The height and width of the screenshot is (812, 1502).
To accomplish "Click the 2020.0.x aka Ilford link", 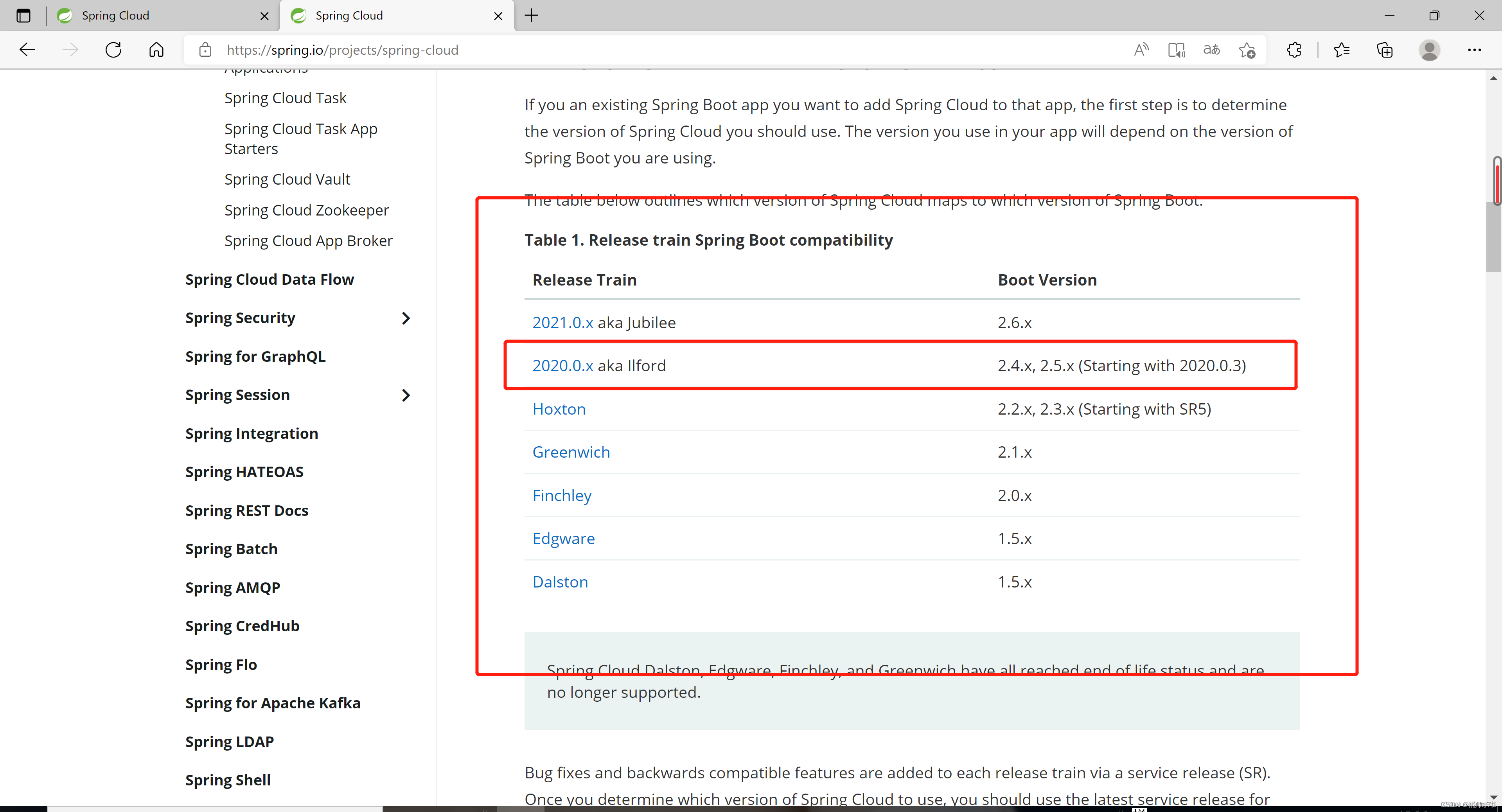I will pos(562,365).
